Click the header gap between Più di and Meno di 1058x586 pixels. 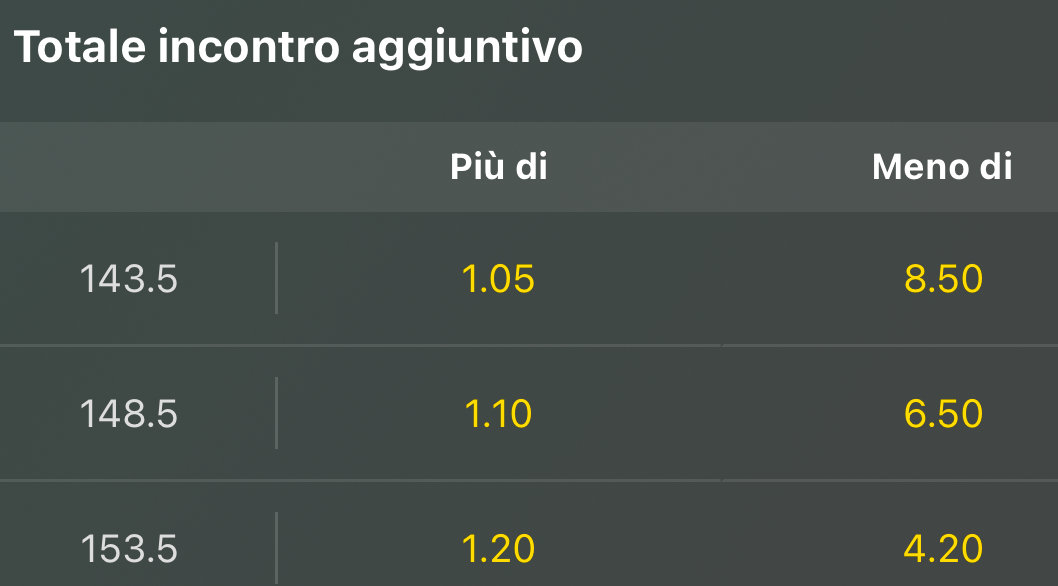click(710, 167)
